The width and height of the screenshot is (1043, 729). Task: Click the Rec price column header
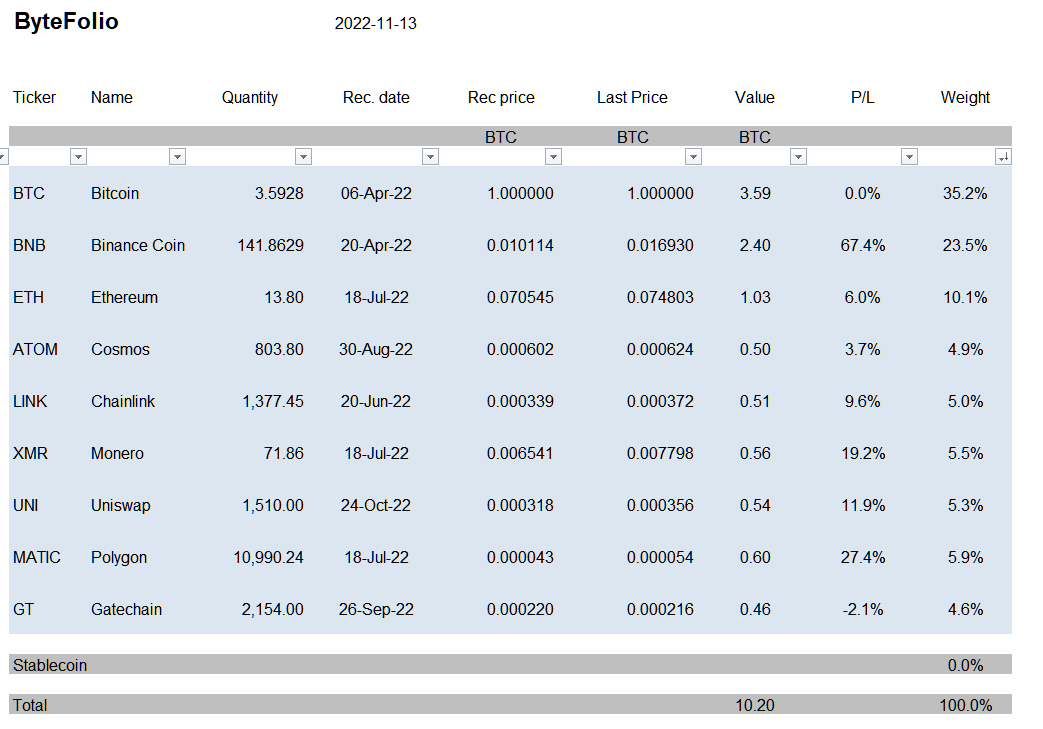(x=502, y=98)
